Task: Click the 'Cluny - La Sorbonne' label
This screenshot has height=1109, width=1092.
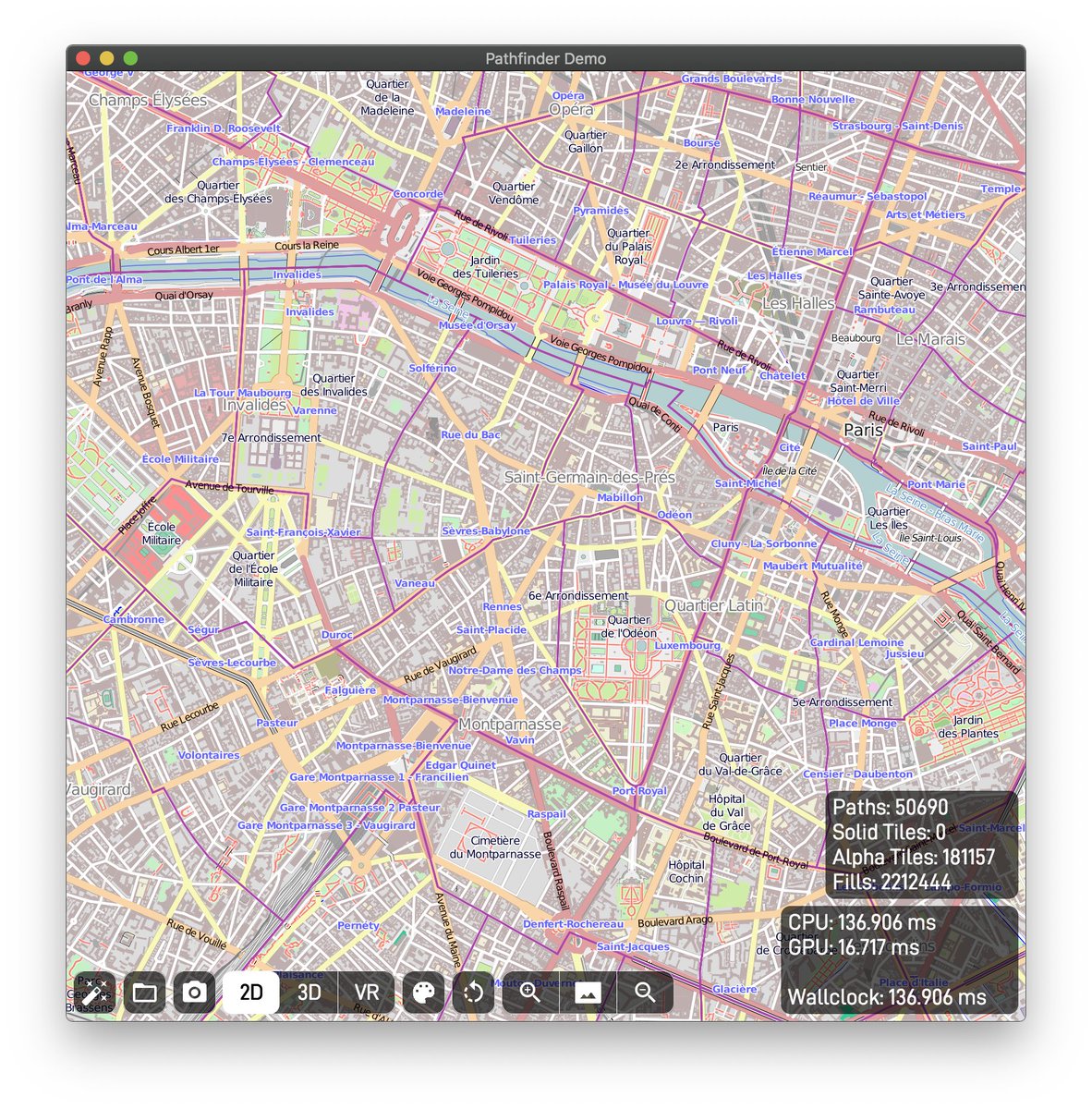Action: [x=764, y=543]
